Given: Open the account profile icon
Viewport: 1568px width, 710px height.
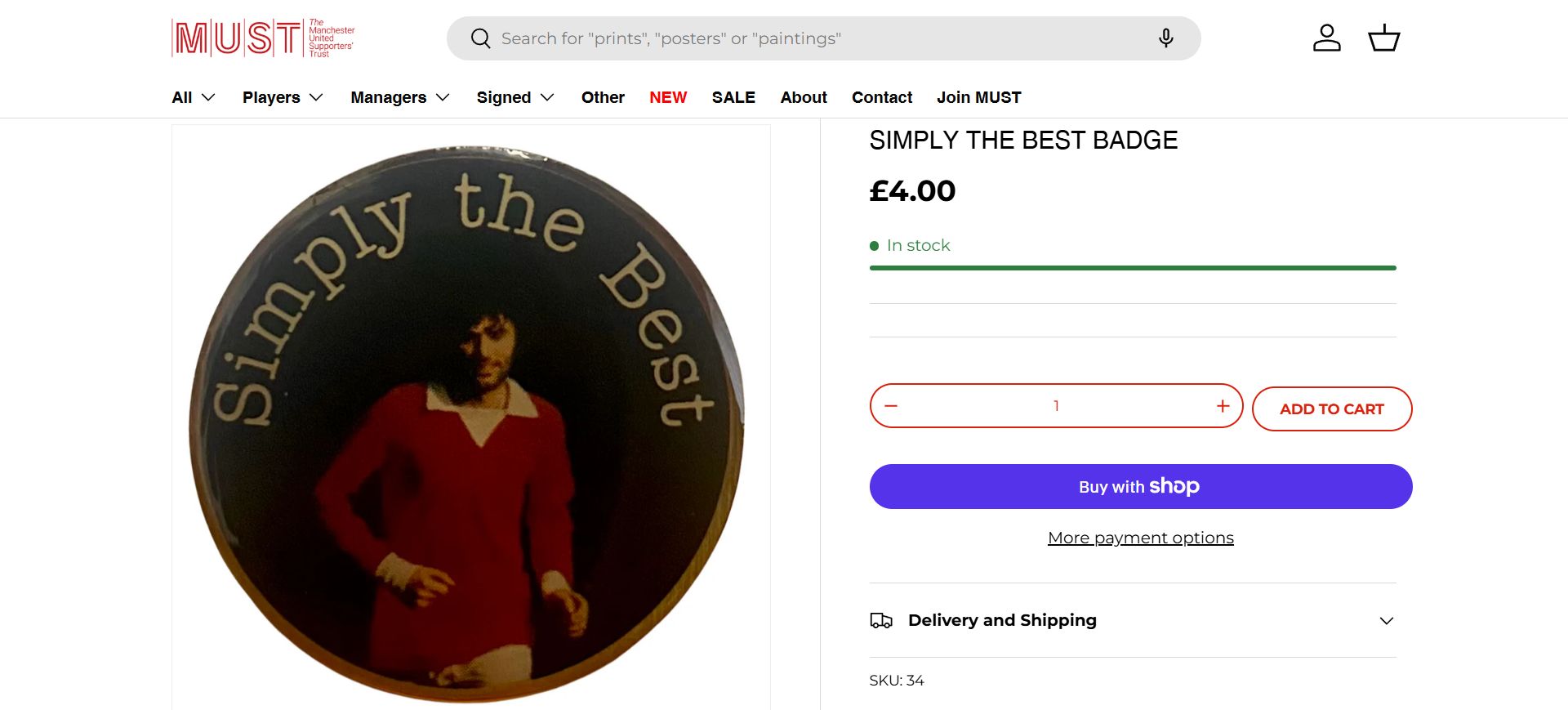Looking at the screenshot, I should (x=1326, y=38).
